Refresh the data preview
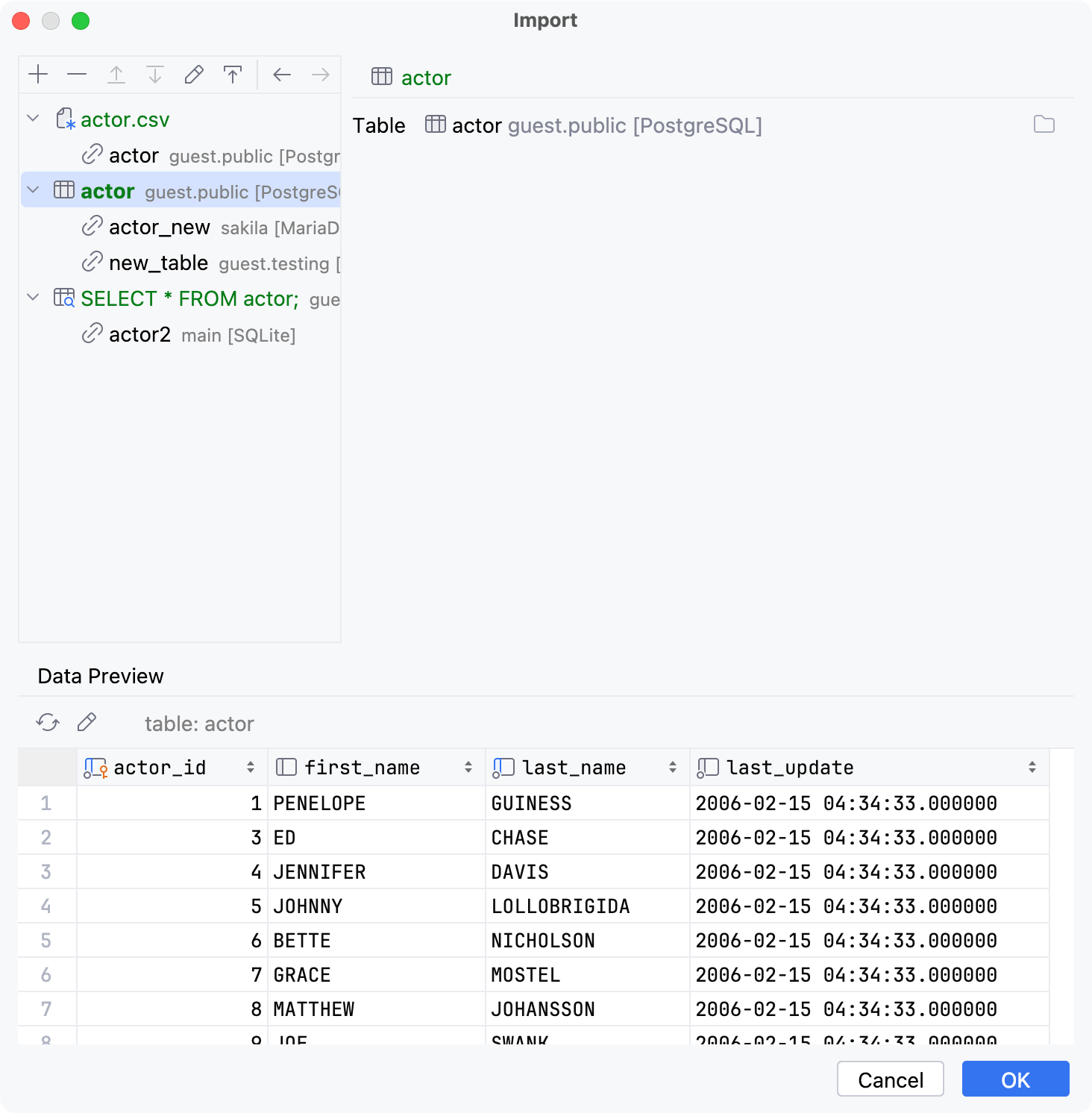The width and height of the screenshot is (1092, 1113). tap(47, 722)
